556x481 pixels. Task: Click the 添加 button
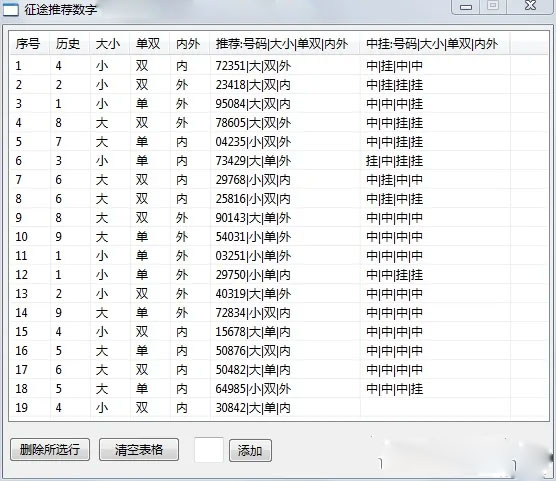pos(250,450)
